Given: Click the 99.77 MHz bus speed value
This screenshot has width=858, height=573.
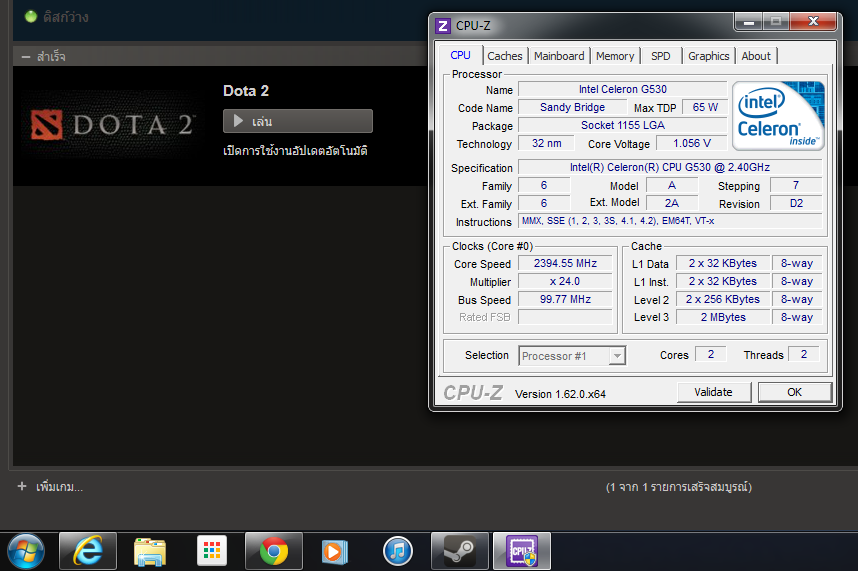Looking at the screenshot, I should point(565,299).
